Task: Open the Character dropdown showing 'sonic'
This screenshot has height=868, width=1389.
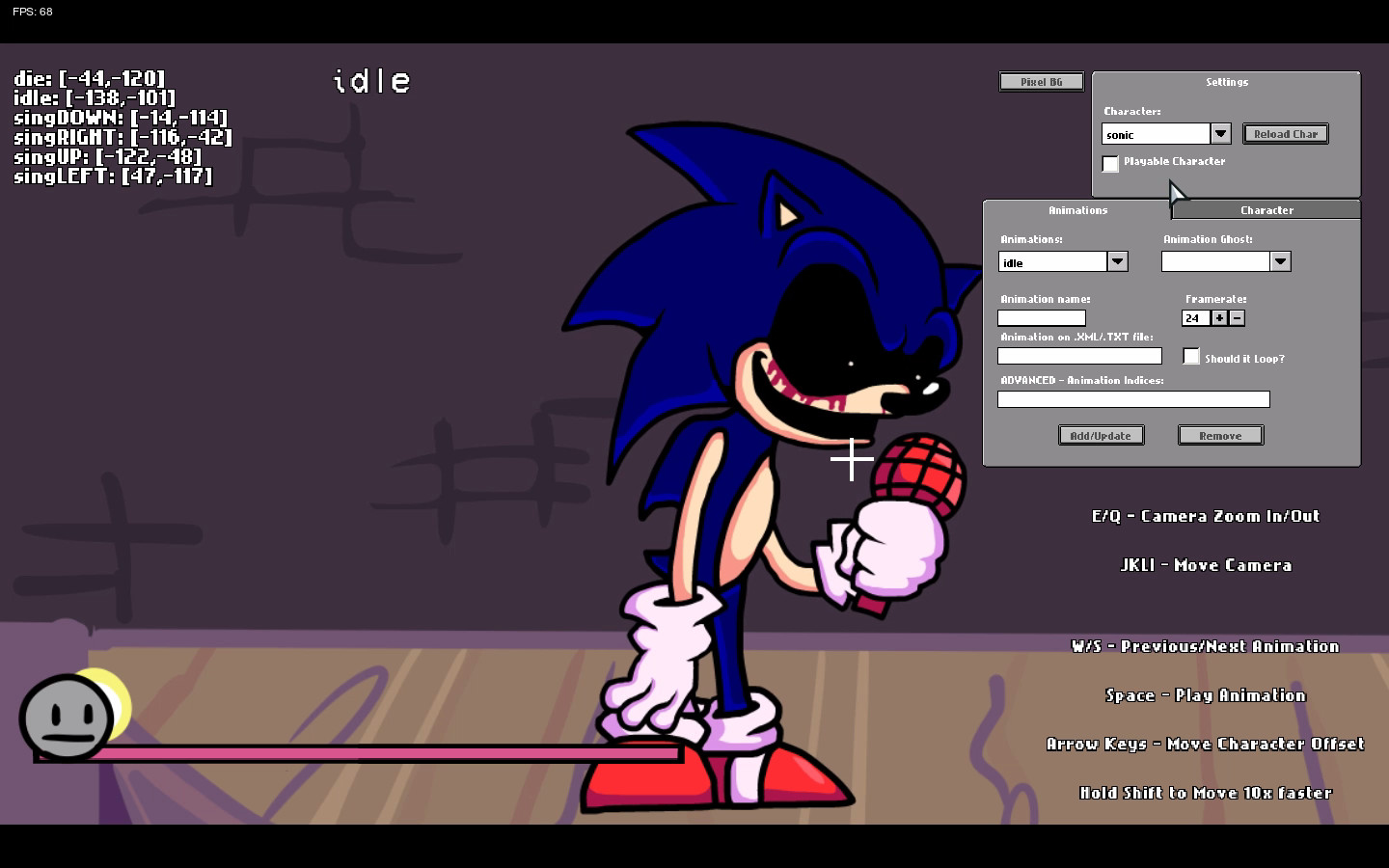Action: coord(1221,134)
